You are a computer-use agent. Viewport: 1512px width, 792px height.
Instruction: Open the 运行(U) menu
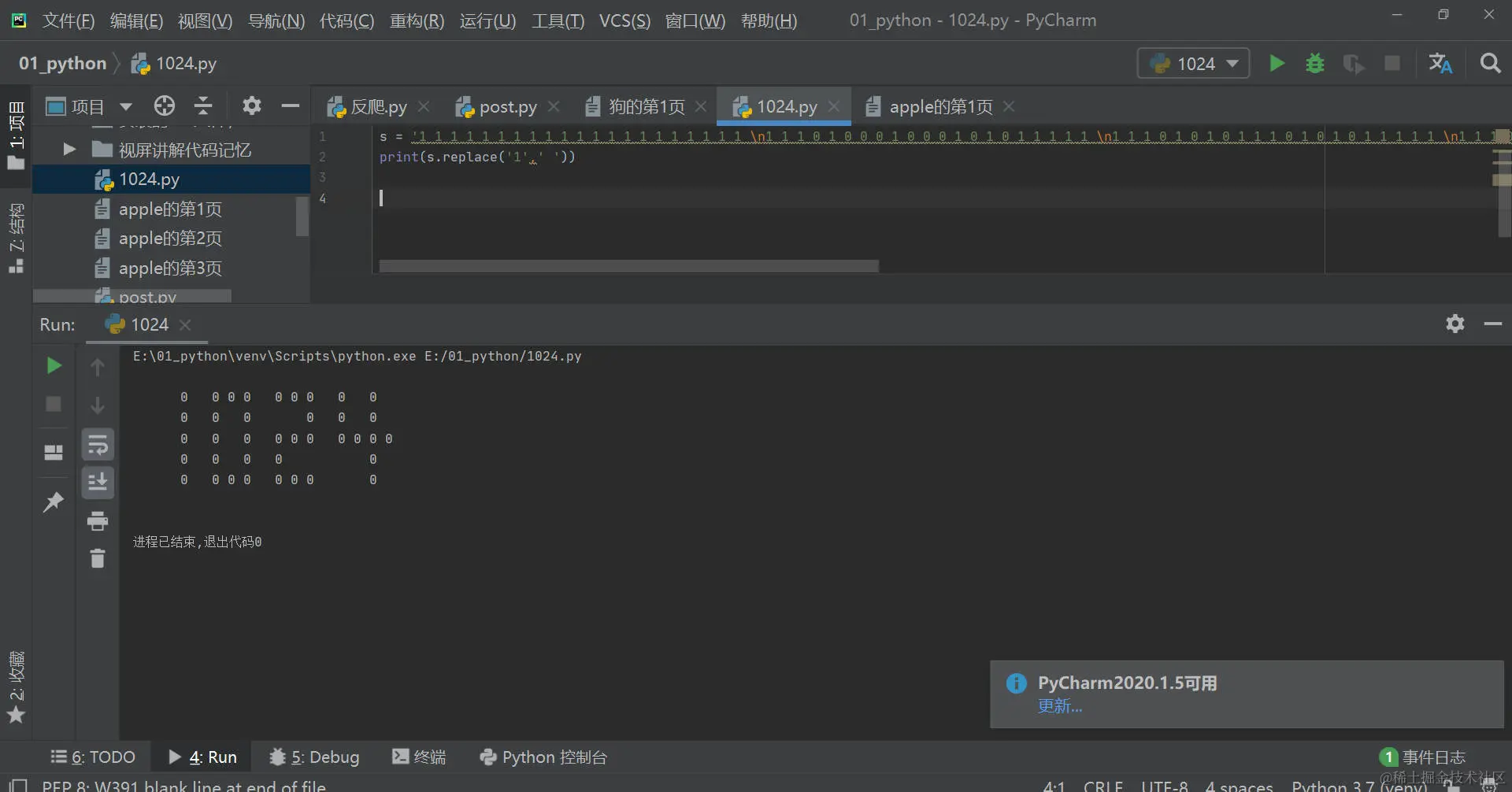tap(487, 20)
